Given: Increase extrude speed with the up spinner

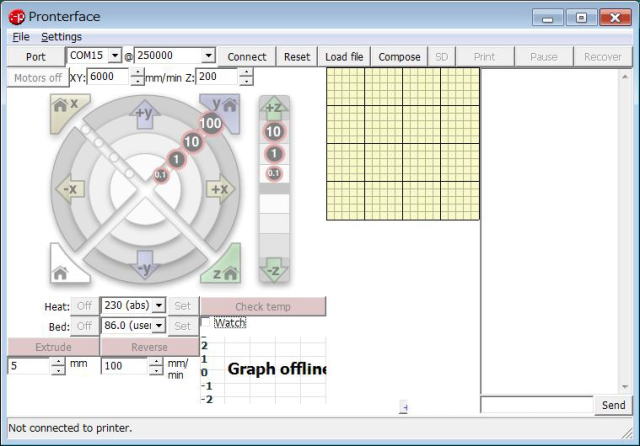Looking at the screenshot, I should pos(156,362).
